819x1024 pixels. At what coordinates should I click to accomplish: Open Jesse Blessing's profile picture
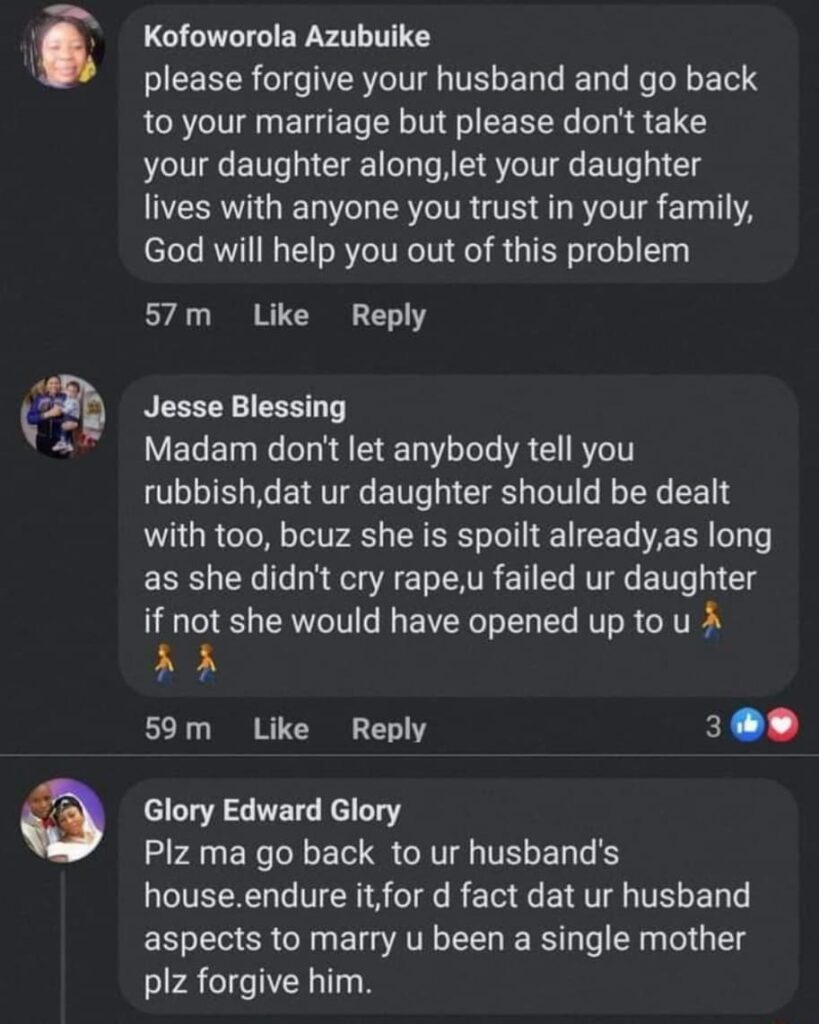(62, 416)
